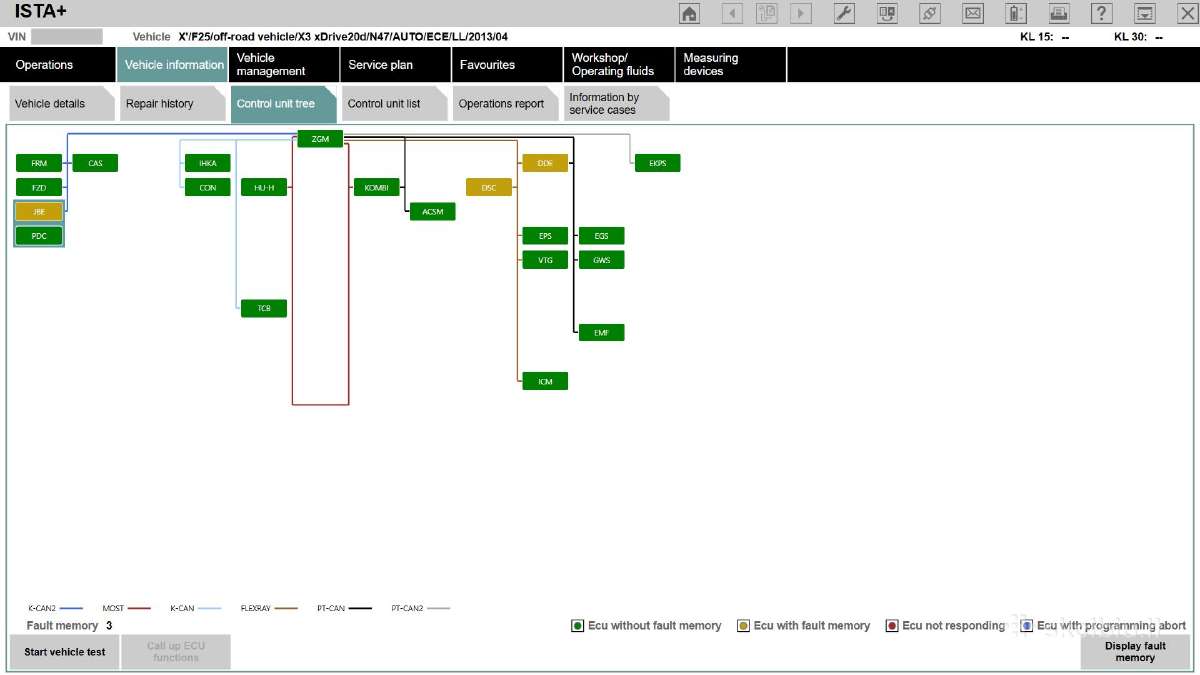Open the Operations menu tab
Viewport: 1200px width, 675px height.
(x=57, y=64)
